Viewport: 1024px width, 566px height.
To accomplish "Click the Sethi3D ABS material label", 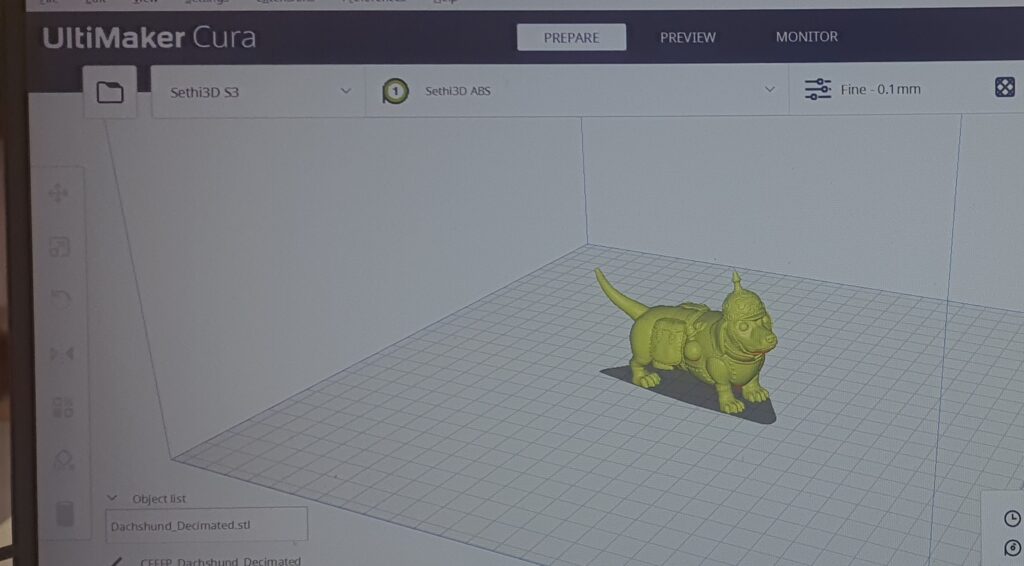I will pyautogui.click(x=457, y=91).
